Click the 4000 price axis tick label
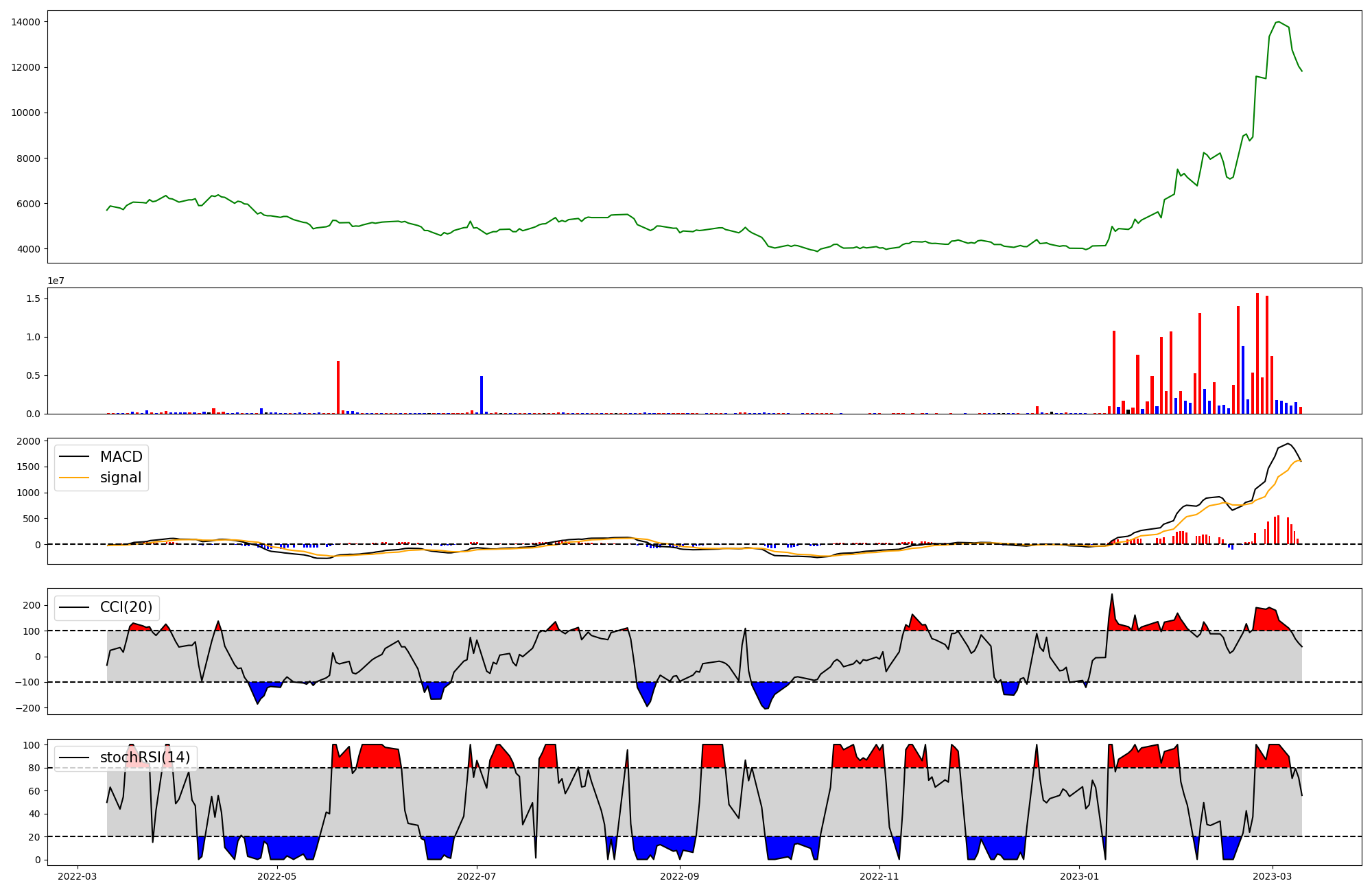 28,249
